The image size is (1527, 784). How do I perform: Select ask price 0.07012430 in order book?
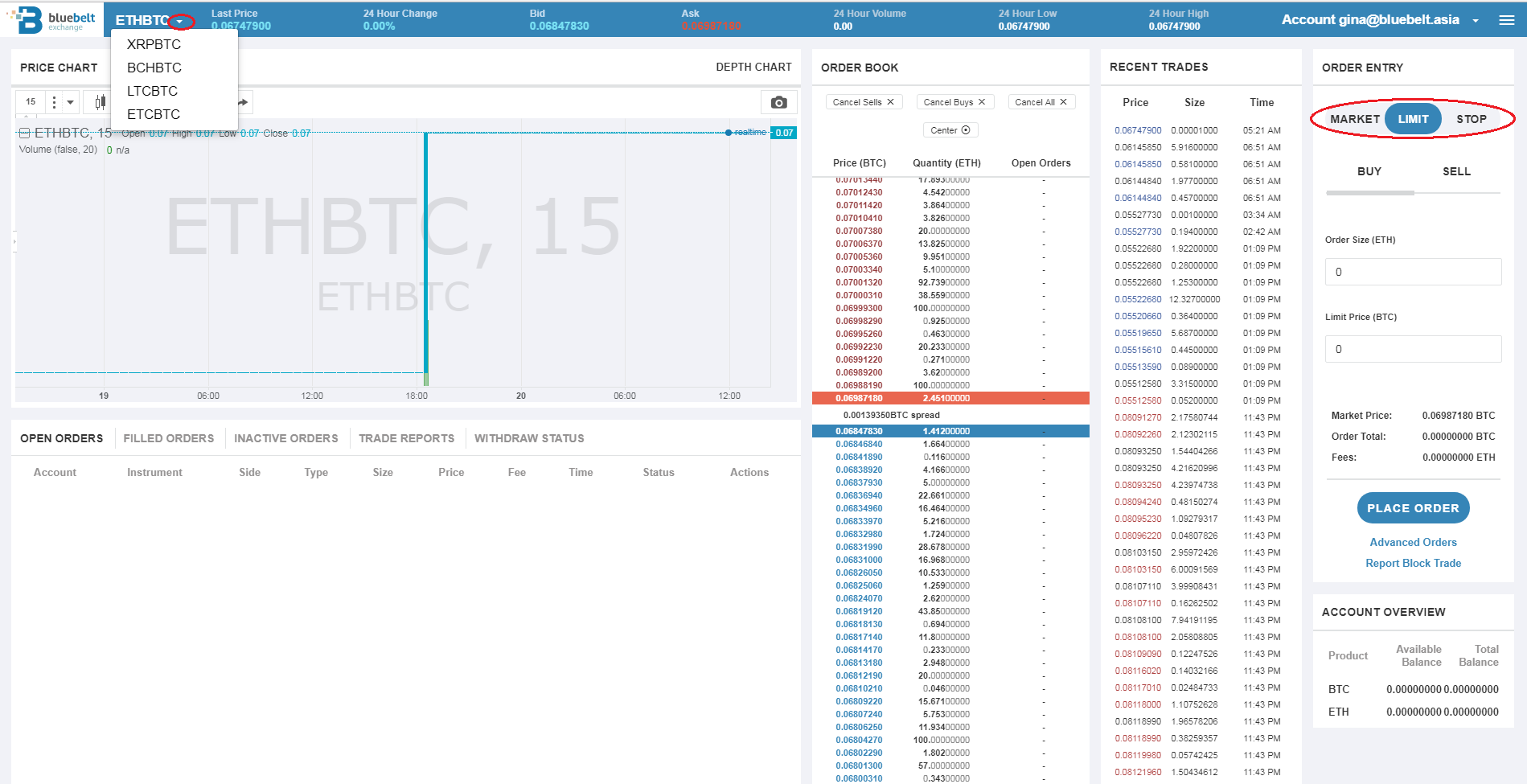pyautogui.click(x=859, y=192)
